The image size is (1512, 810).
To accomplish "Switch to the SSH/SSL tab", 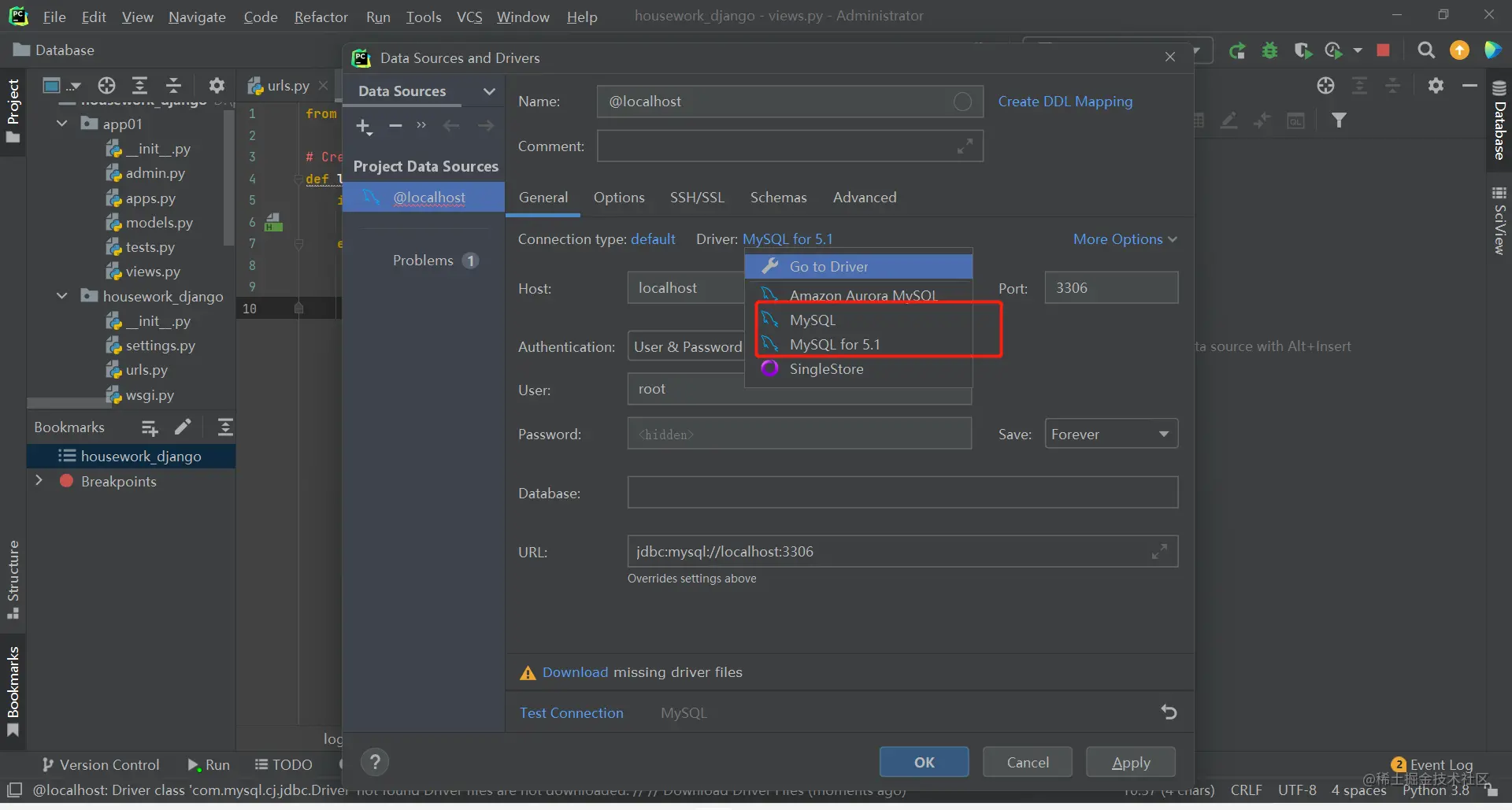I will click(x=697, y=198).
